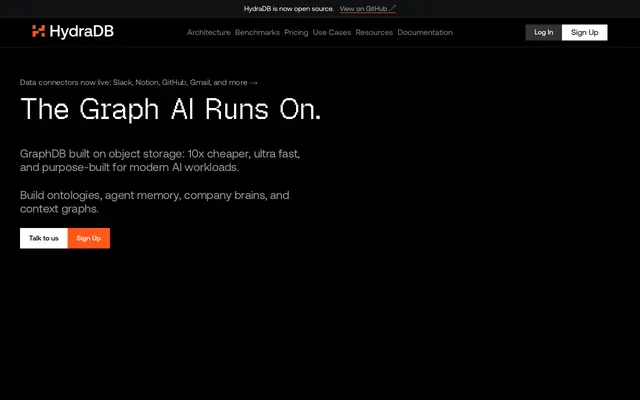
Task: Open the data connectors announcement link
Action: (139, 82)
